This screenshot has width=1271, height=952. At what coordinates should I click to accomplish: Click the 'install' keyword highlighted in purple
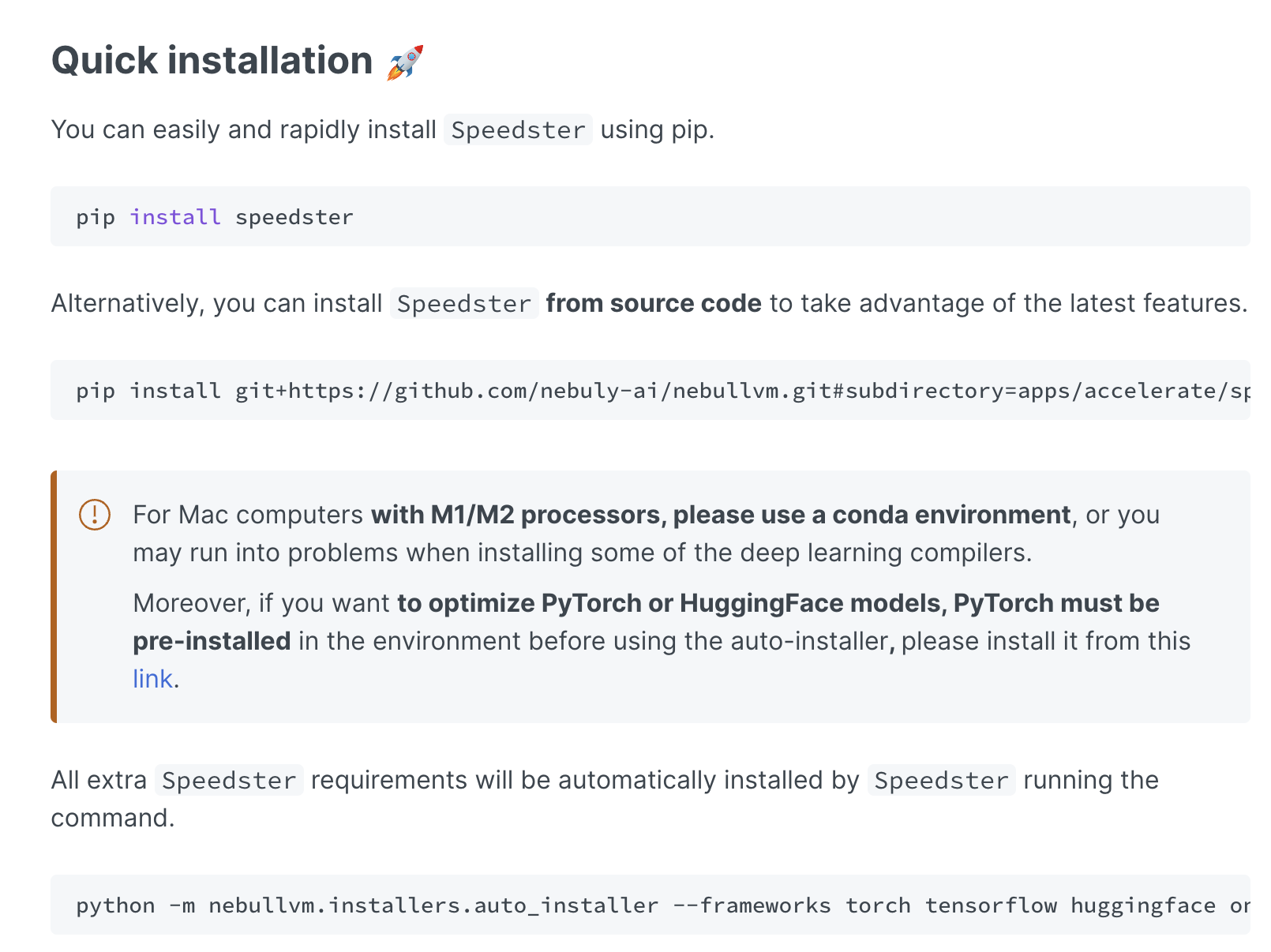coord(174,216)
